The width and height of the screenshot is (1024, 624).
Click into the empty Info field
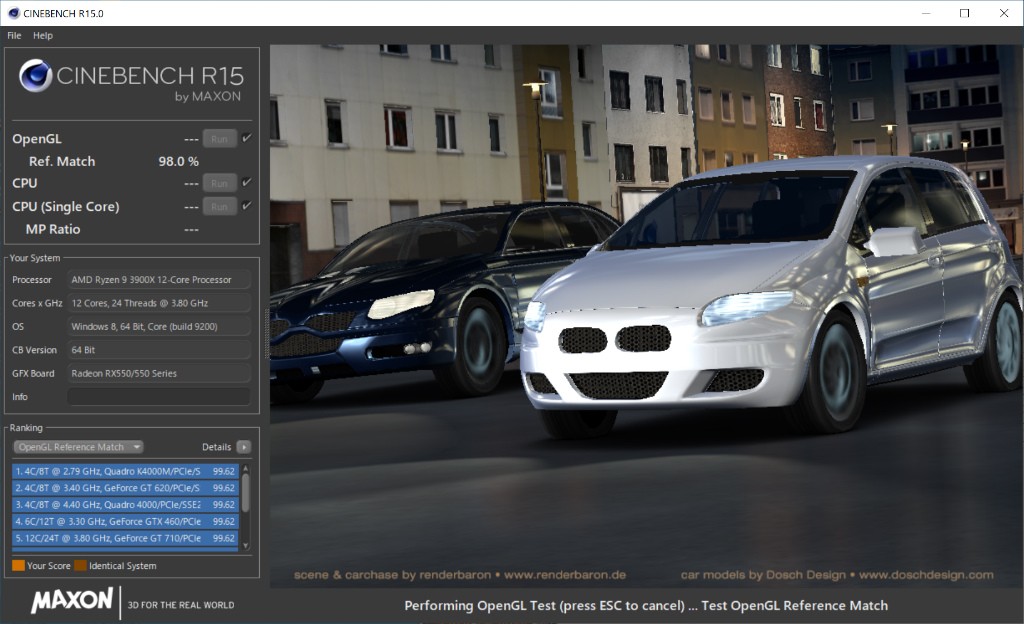coord(158,397)
